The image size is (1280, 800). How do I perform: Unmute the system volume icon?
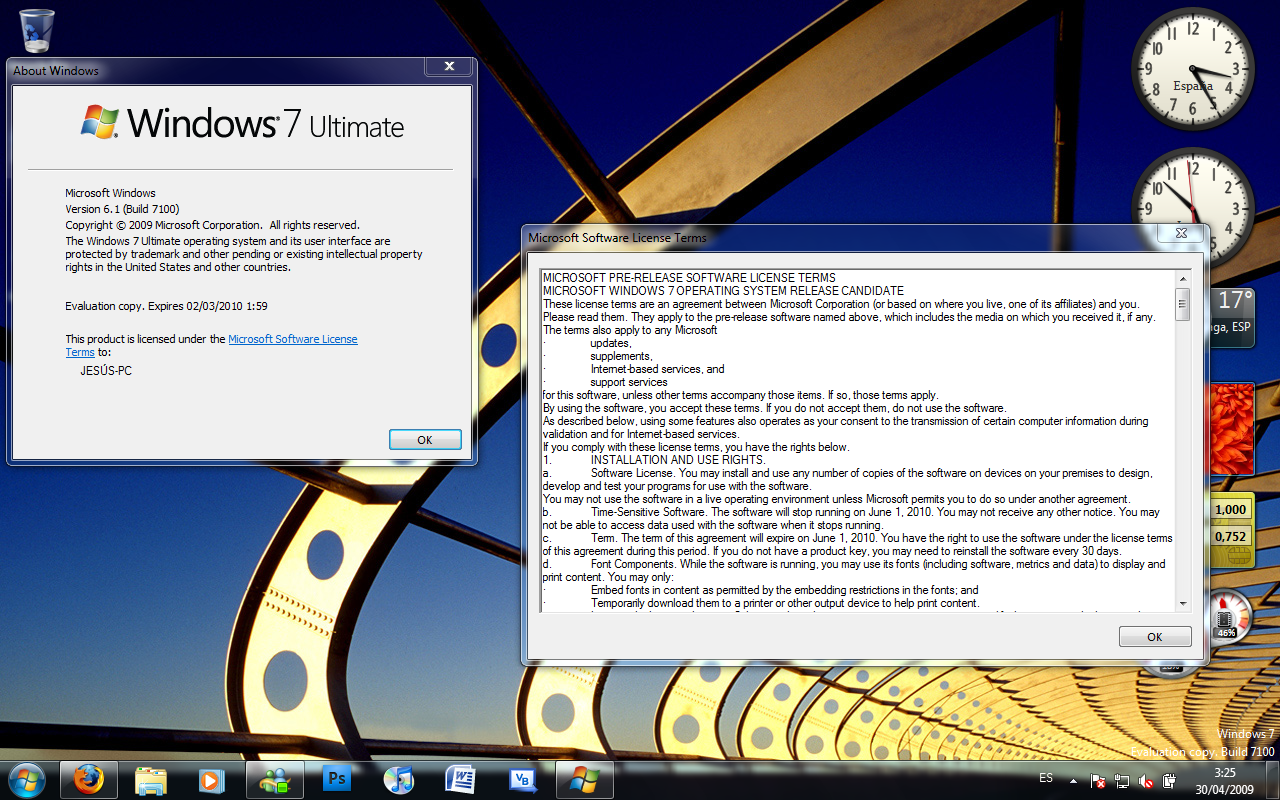(1146, 781)
